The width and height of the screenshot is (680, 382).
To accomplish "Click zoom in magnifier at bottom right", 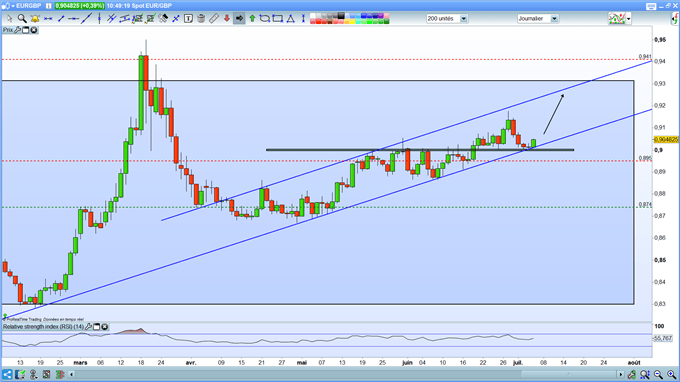I will point(671,375).
